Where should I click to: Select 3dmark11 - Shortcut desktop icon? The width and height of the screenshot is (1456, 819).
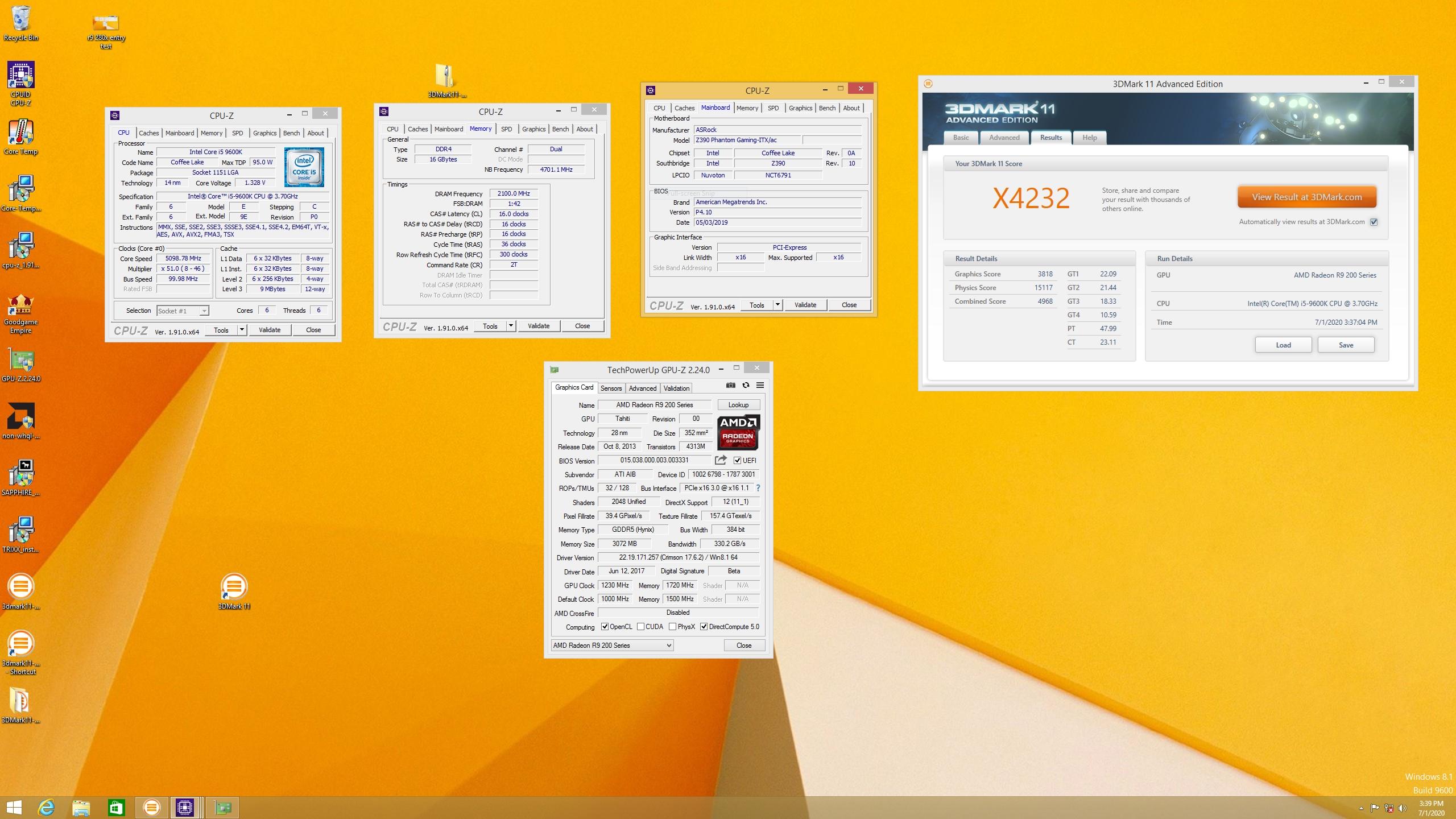(21, 652)
